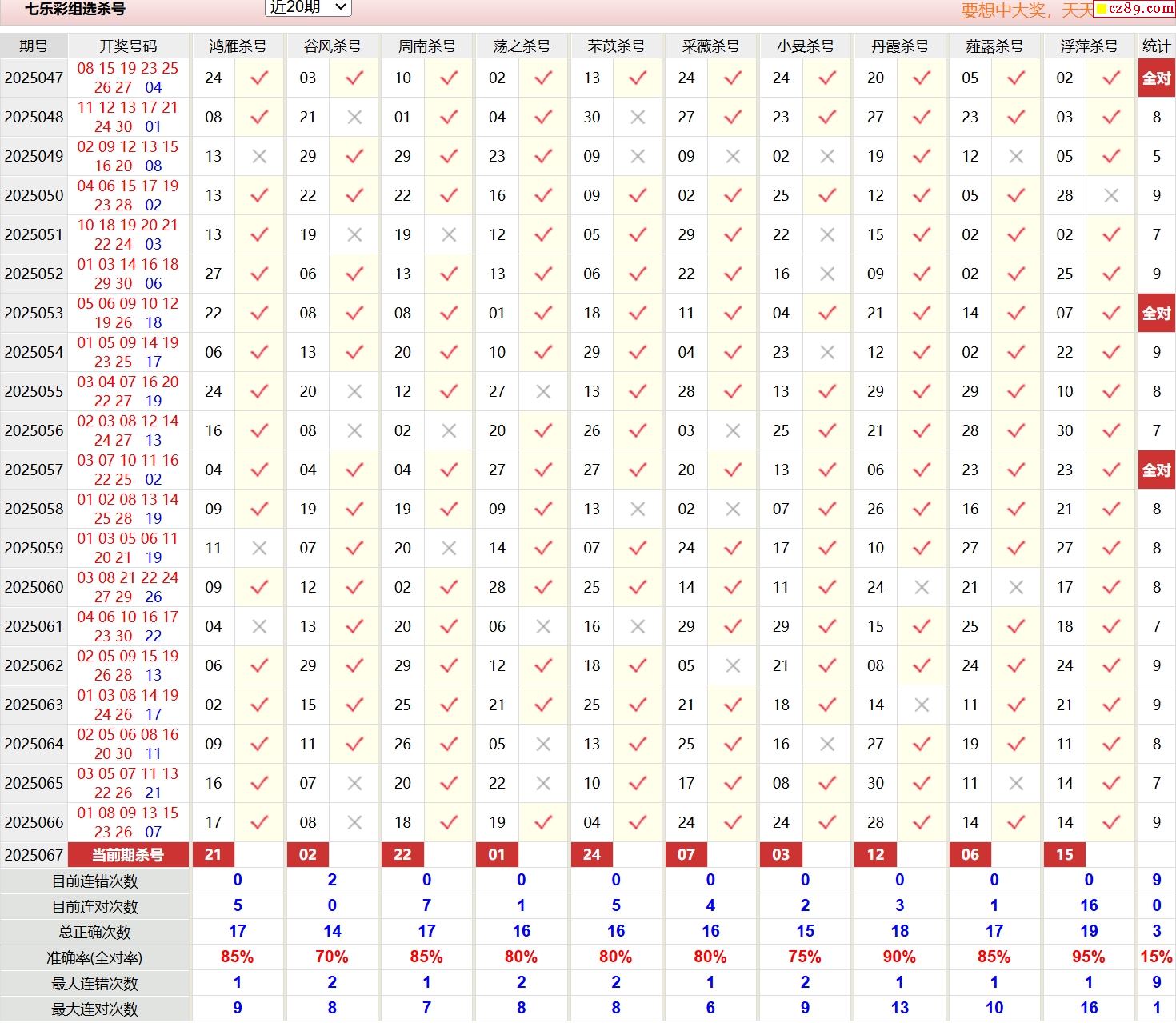Click the X mark for 谷风杀号 in row 2025048
This screenshot has height=1023, width=1176.
tap(354, 118)
